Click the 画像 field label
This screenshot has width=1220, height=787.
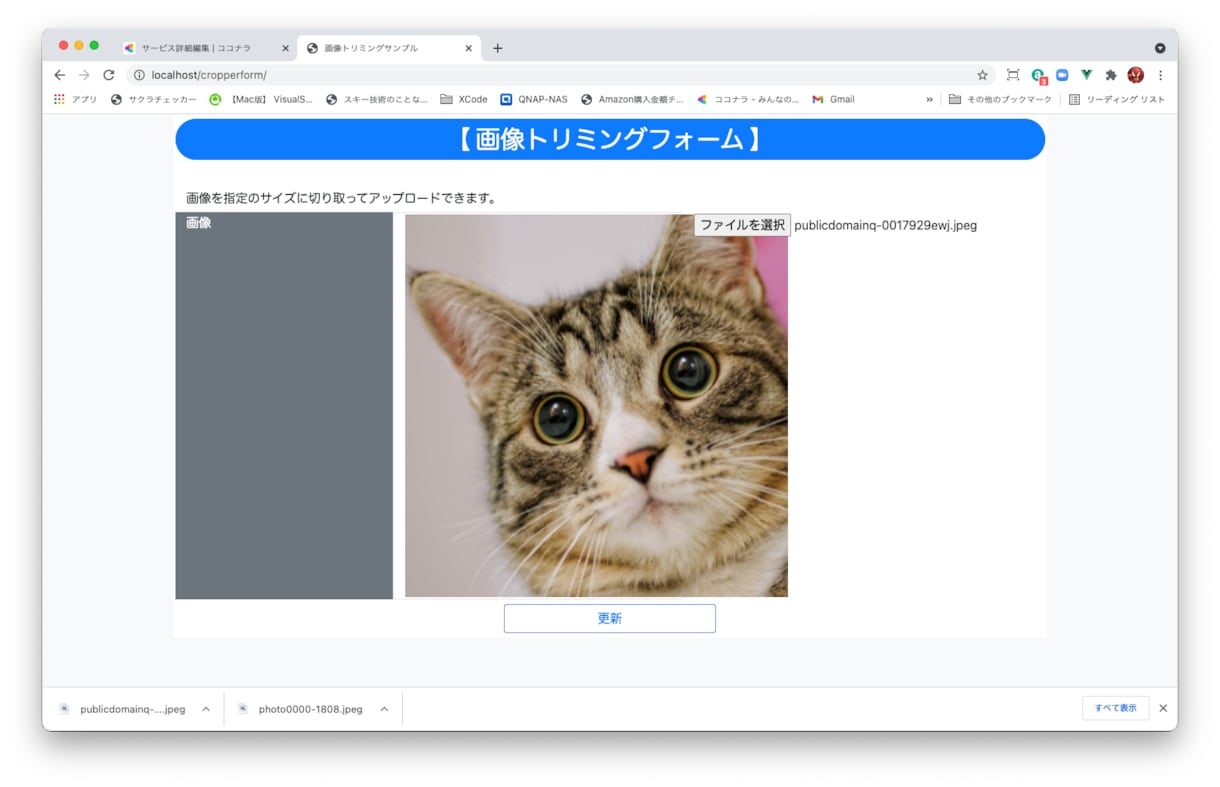(199, 222)
